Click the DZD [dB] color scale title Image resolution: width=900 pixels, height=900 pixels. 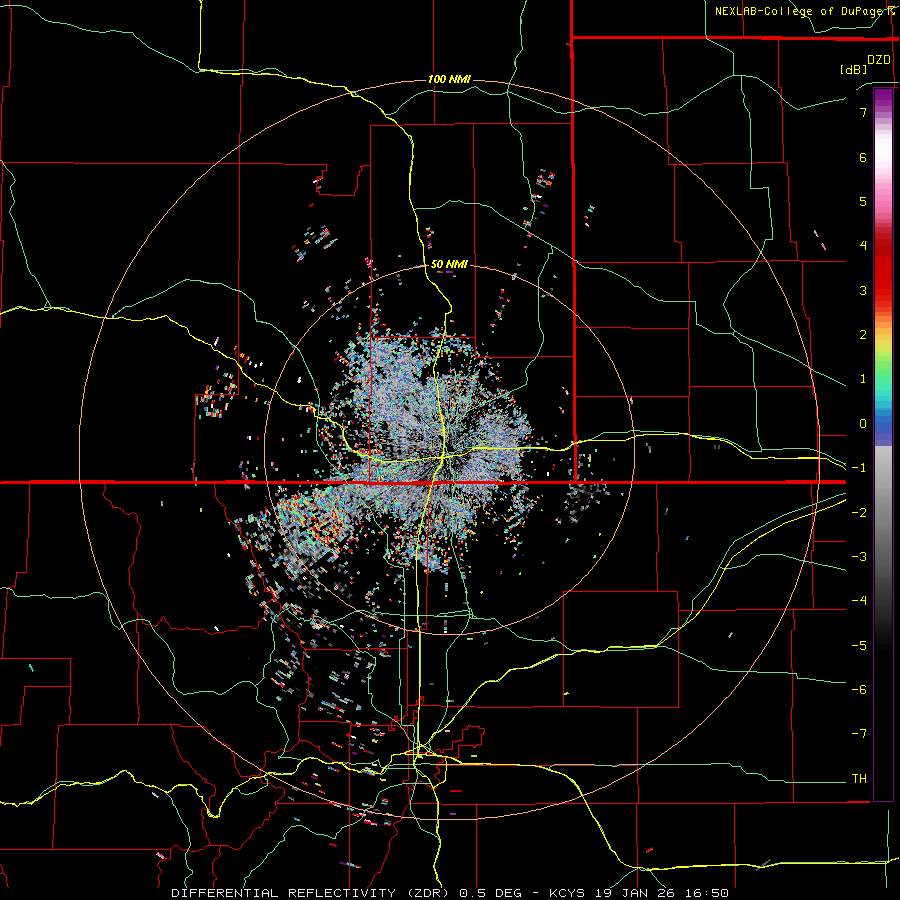click(x=865, y=64)
